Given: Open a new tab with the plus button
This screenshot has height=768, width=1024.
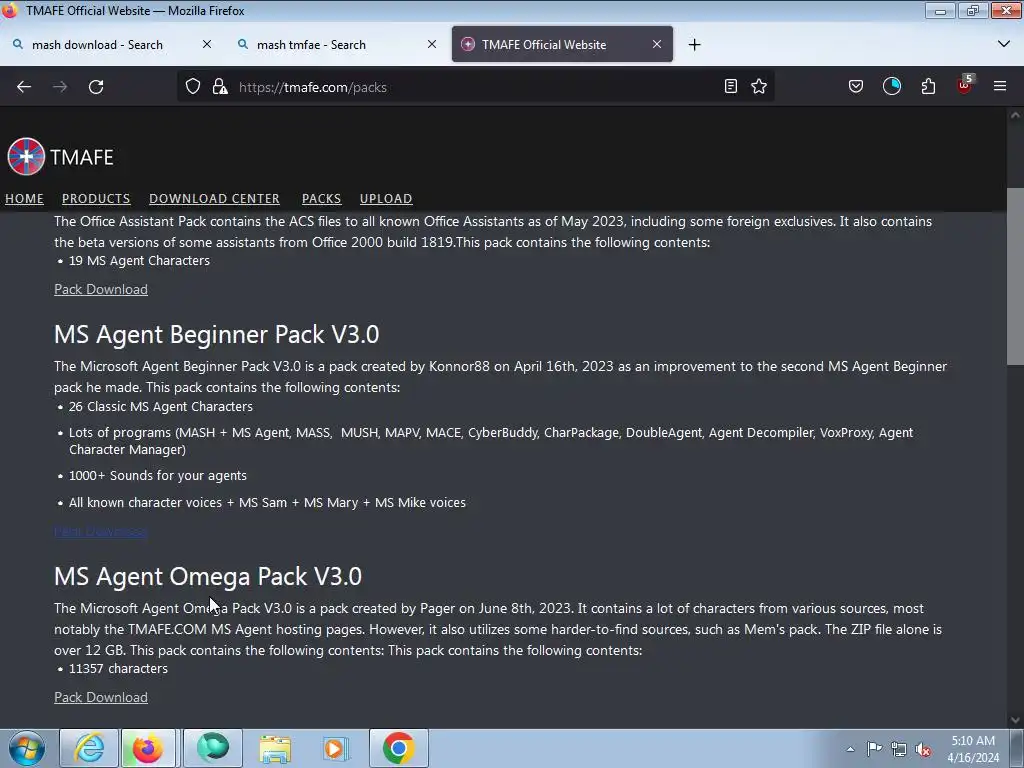Looking at the screenshot, I should click(695, 44).
